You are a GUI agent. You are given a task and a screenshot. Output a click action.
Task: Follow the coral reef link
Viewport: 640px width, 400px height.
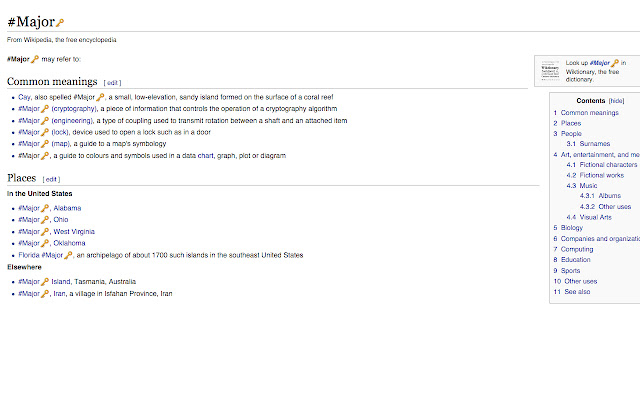coord(328,96)
